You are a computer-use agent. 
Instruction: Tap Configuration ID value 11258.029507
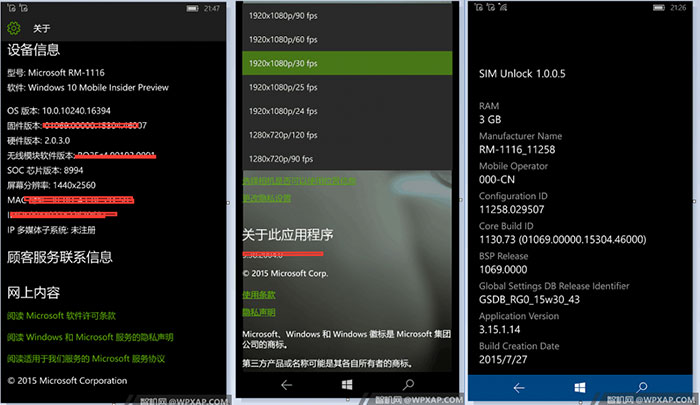512,209
